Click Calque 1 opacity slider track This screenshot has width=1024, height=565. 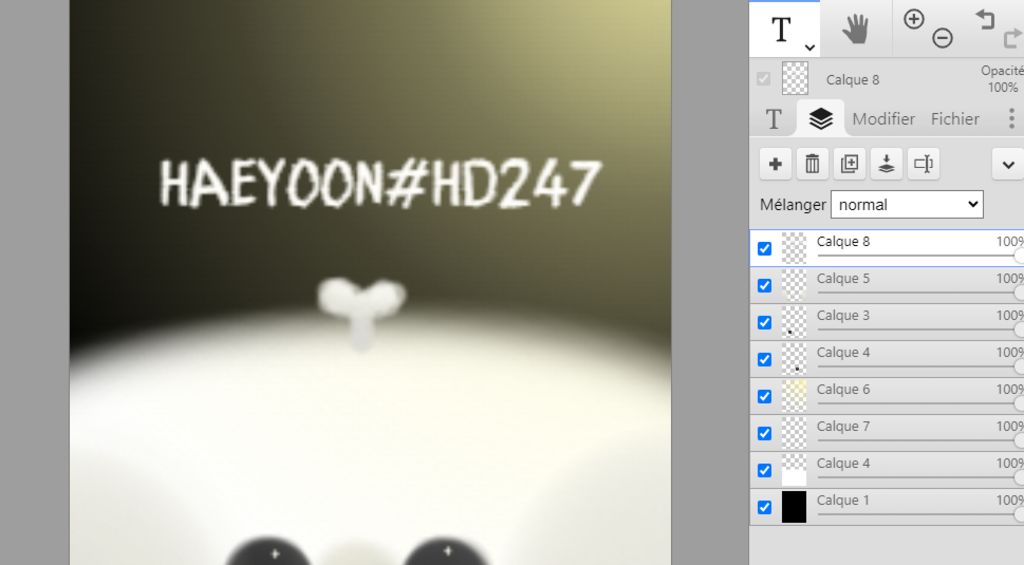click(920, 515)
